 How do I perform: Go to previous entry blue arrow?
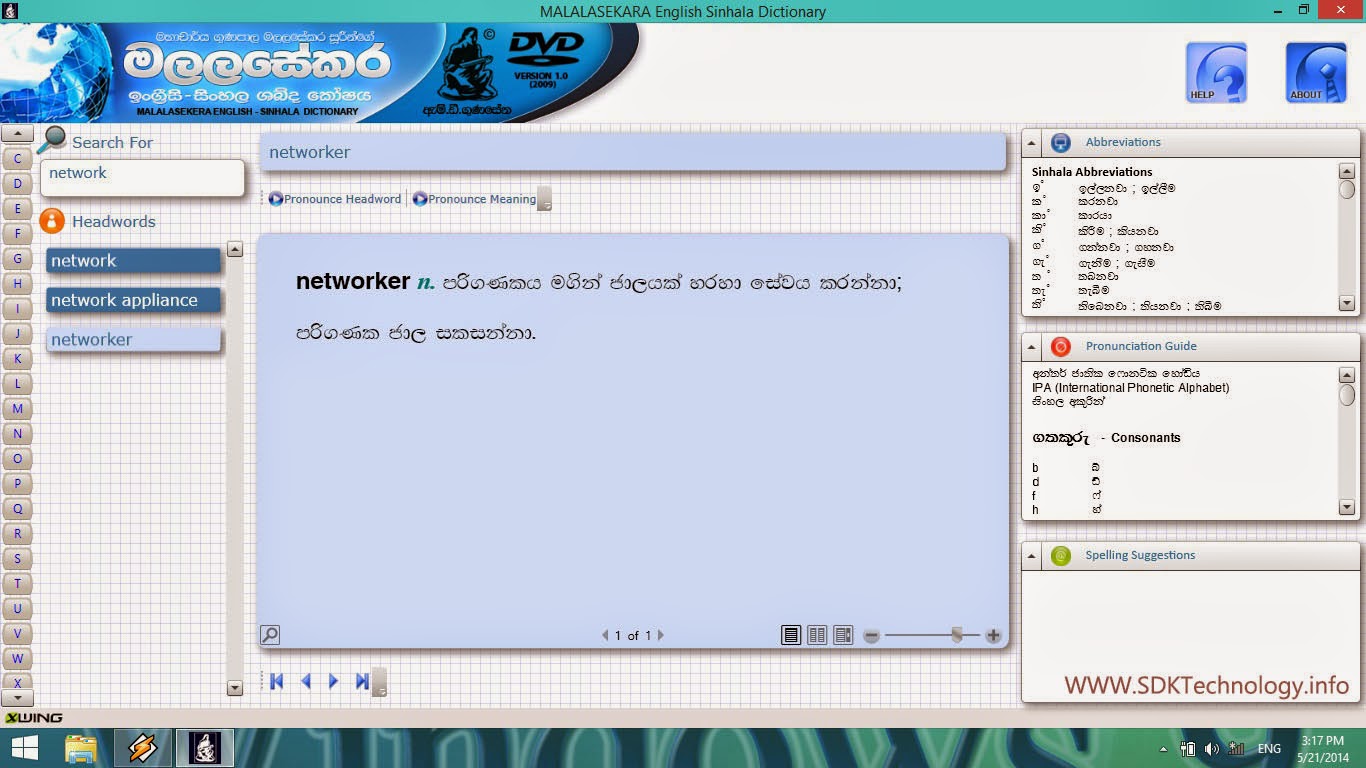(306, 681)
